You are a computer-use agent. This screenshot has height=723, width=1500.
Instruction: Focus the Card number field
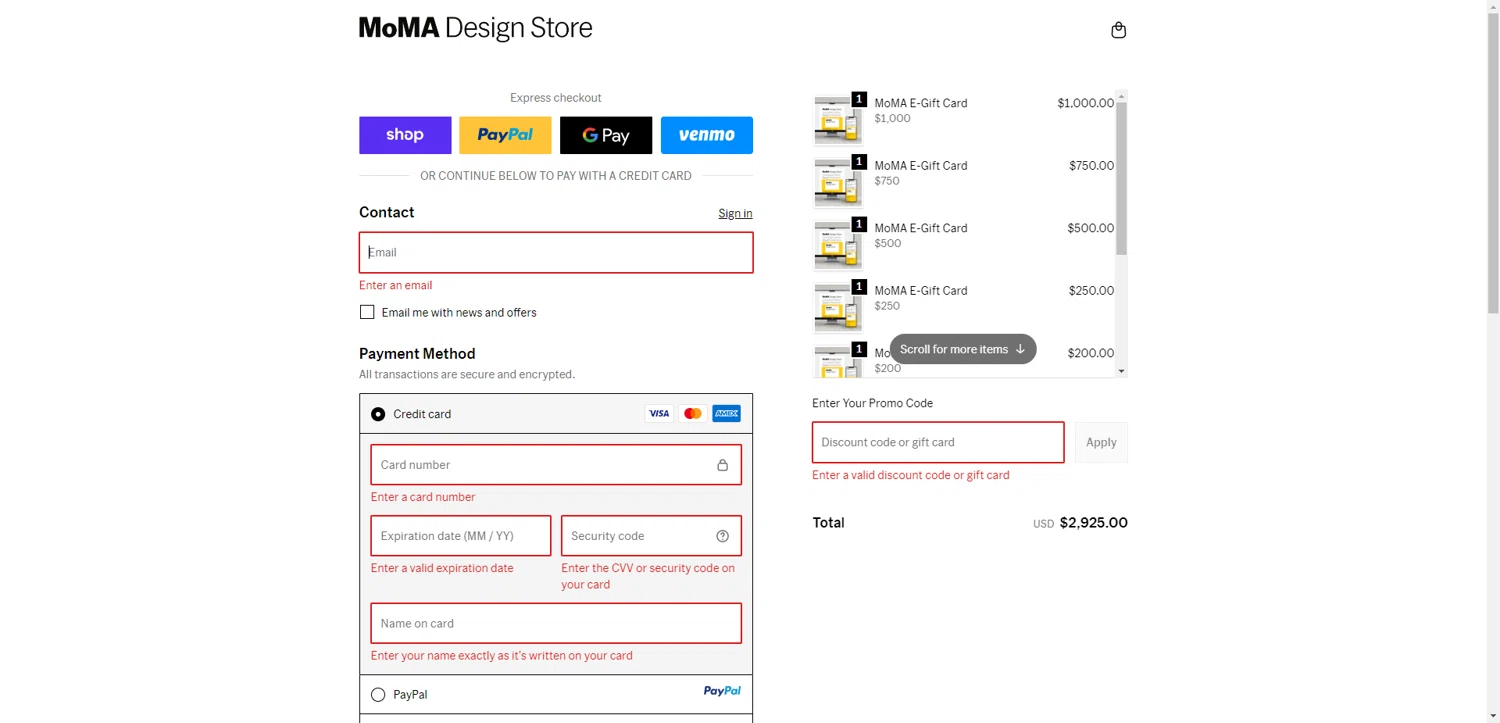point(556,465)
